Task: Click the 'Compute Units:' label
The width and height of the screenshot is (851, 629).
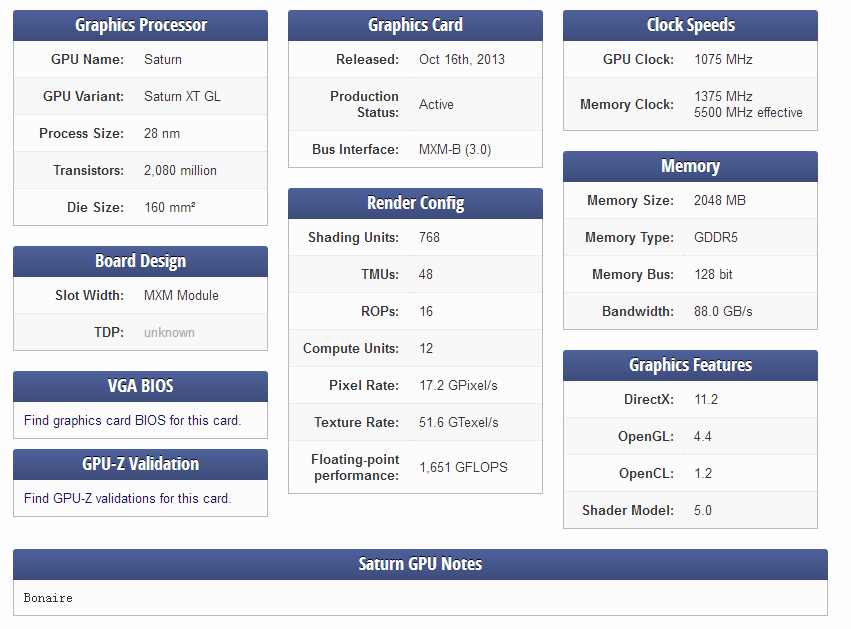Action: [x=351, y=348]
